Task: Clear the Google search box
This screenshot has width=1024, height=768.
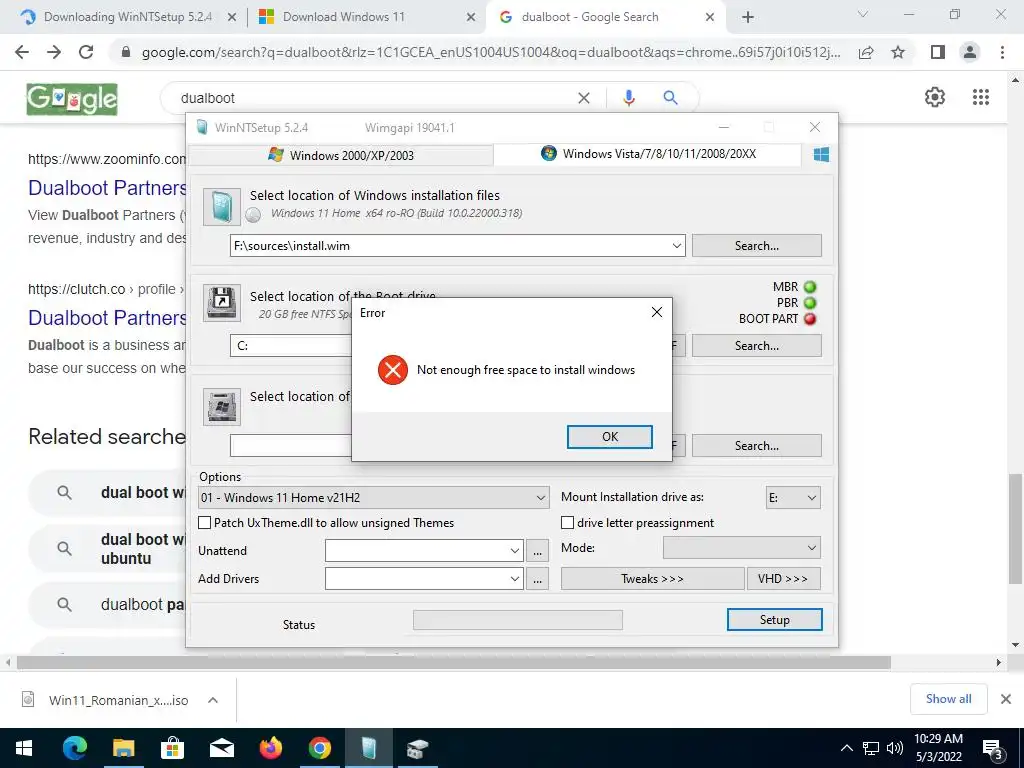Action: point(584,98)
